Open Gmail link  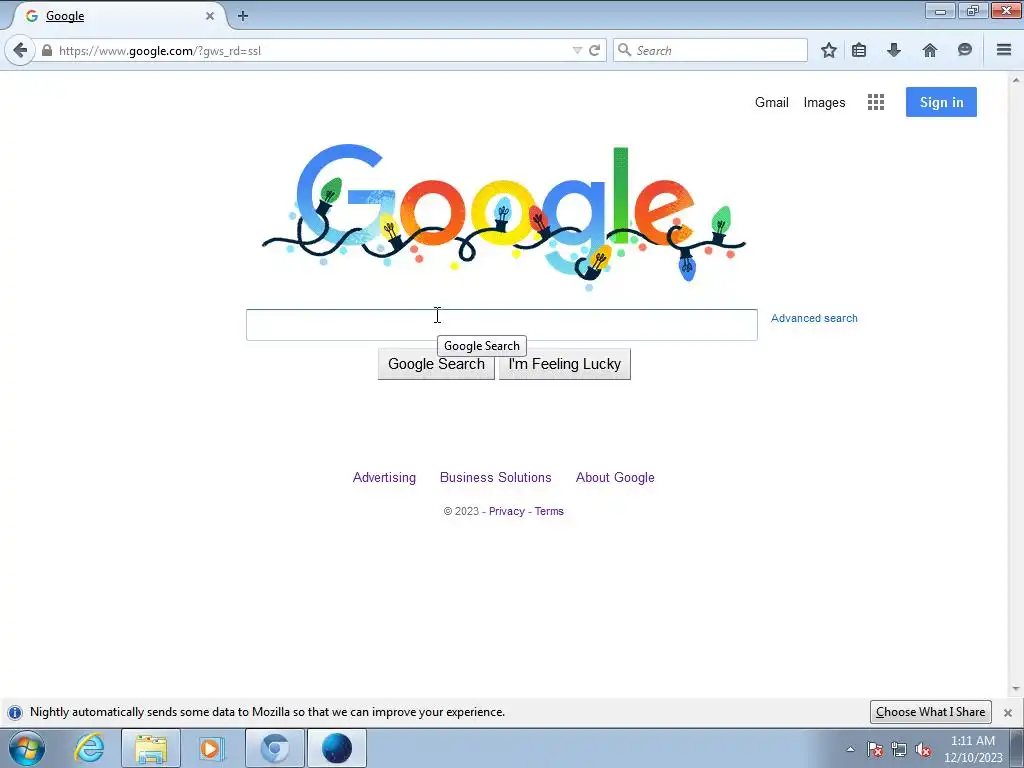771,103
